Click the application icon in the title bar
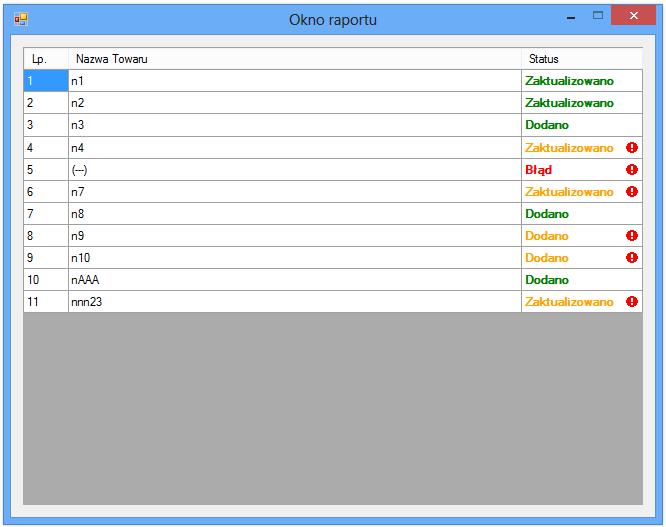 pyautogui.click(x=20, y=18)
